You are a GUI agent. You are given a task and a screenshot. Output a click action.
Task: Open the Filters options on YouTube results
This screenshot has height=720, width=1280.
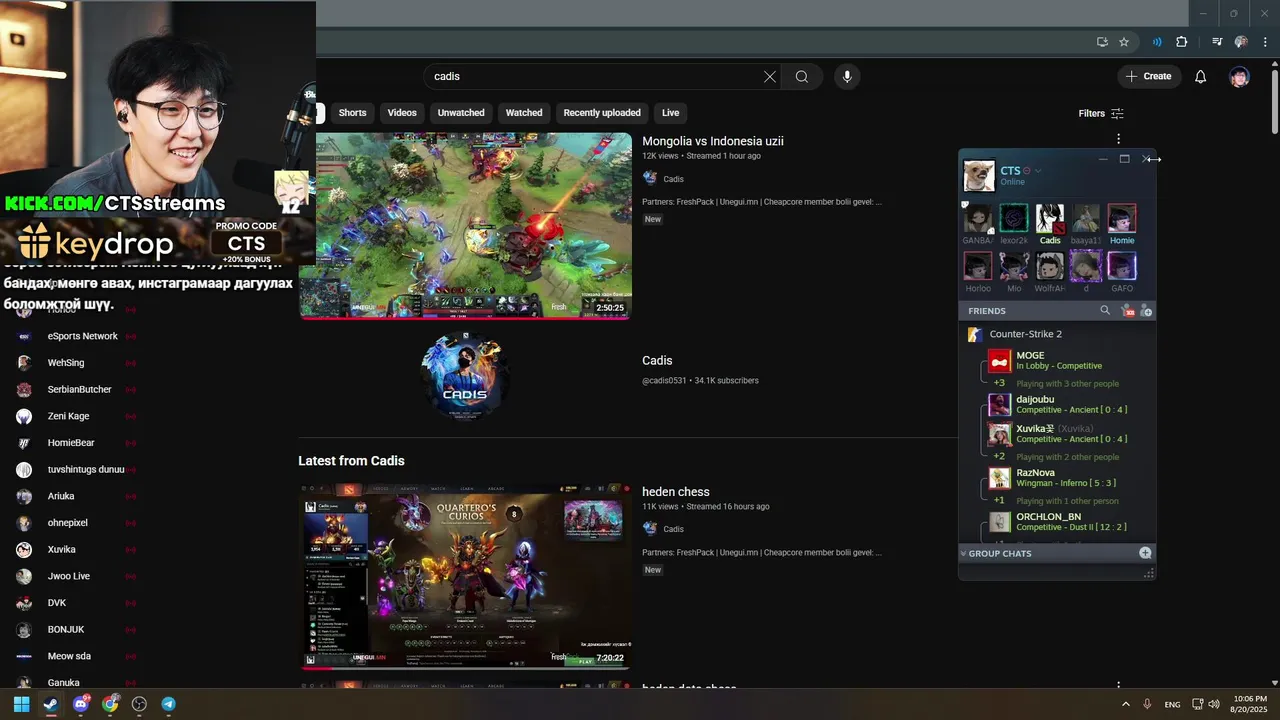[1101, 113]
